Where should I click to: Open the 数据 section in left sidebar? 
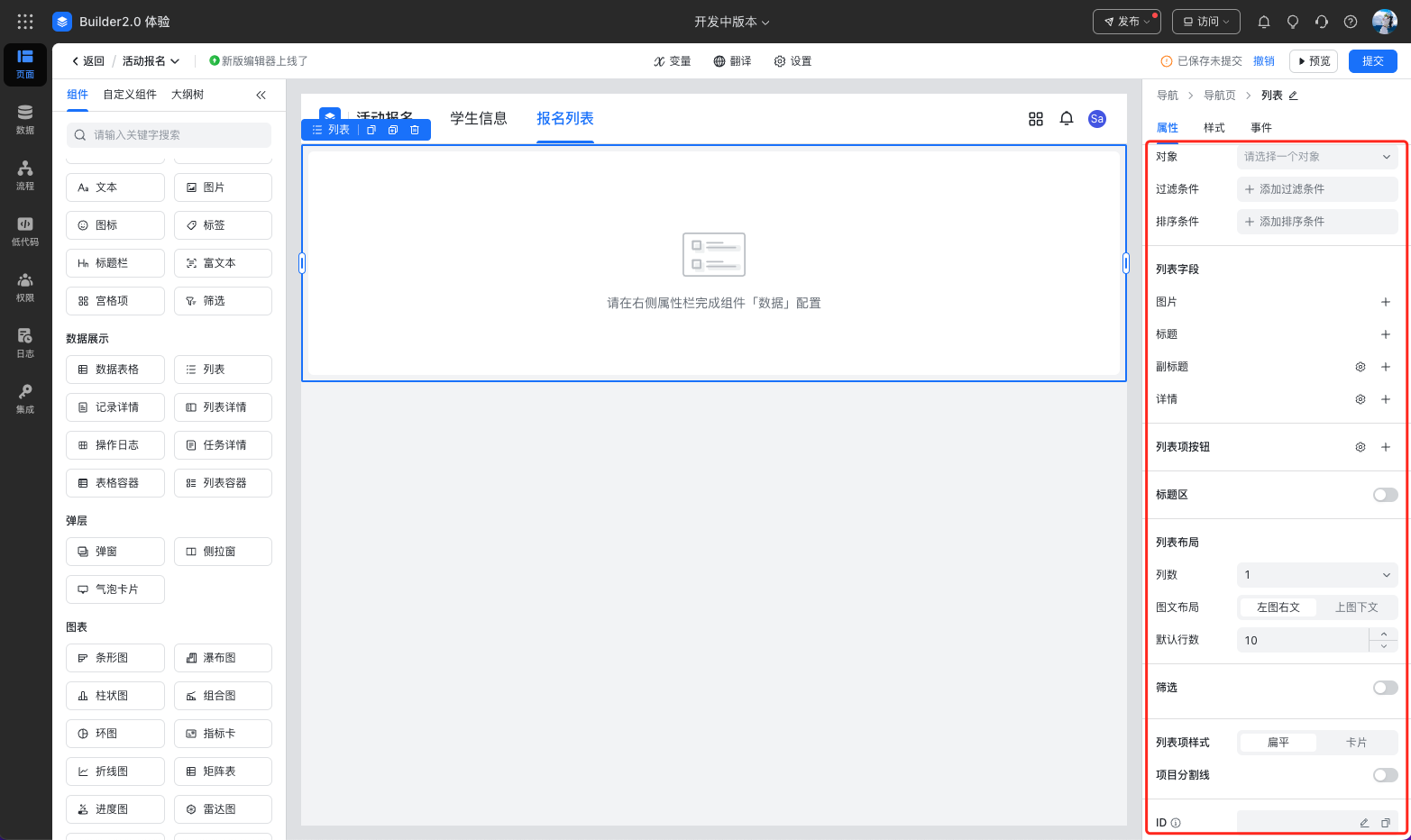[x=25, y=119]
